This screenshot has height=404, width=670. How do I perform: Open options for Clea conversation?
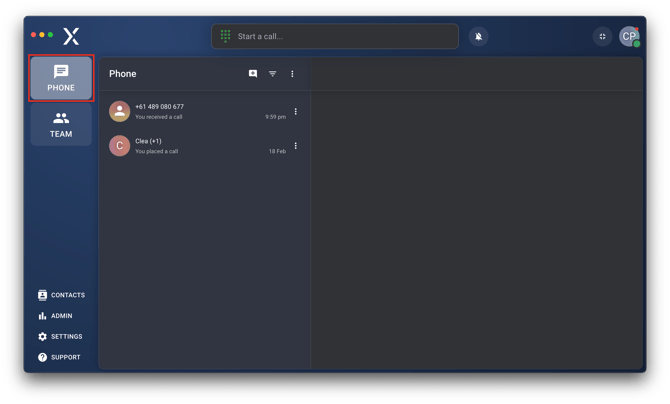[x=296, y=146]
